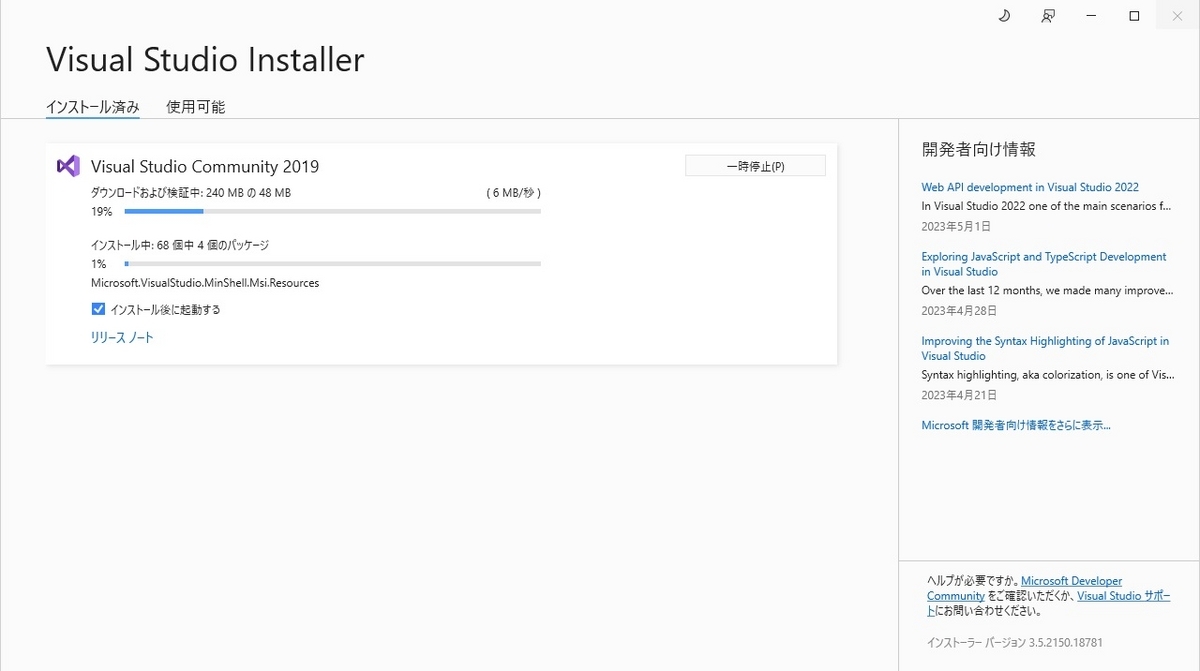Open Web API development in Visual Studio 2022 article
Image resolution: width=1200 pixels, height=671 pixels.
1030,187
